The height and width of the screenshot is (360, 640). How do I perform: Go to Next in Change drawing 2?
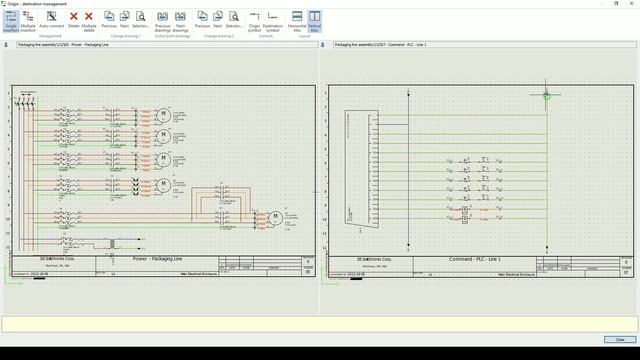tap(218, 20)
